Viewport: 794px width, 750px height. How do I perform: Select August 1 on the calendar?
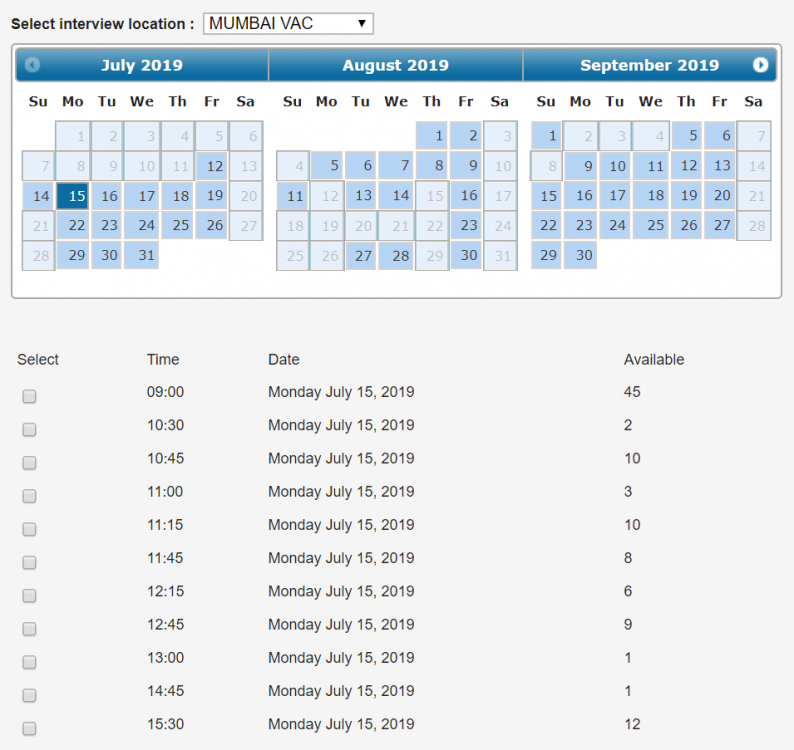tap(431, 136)
